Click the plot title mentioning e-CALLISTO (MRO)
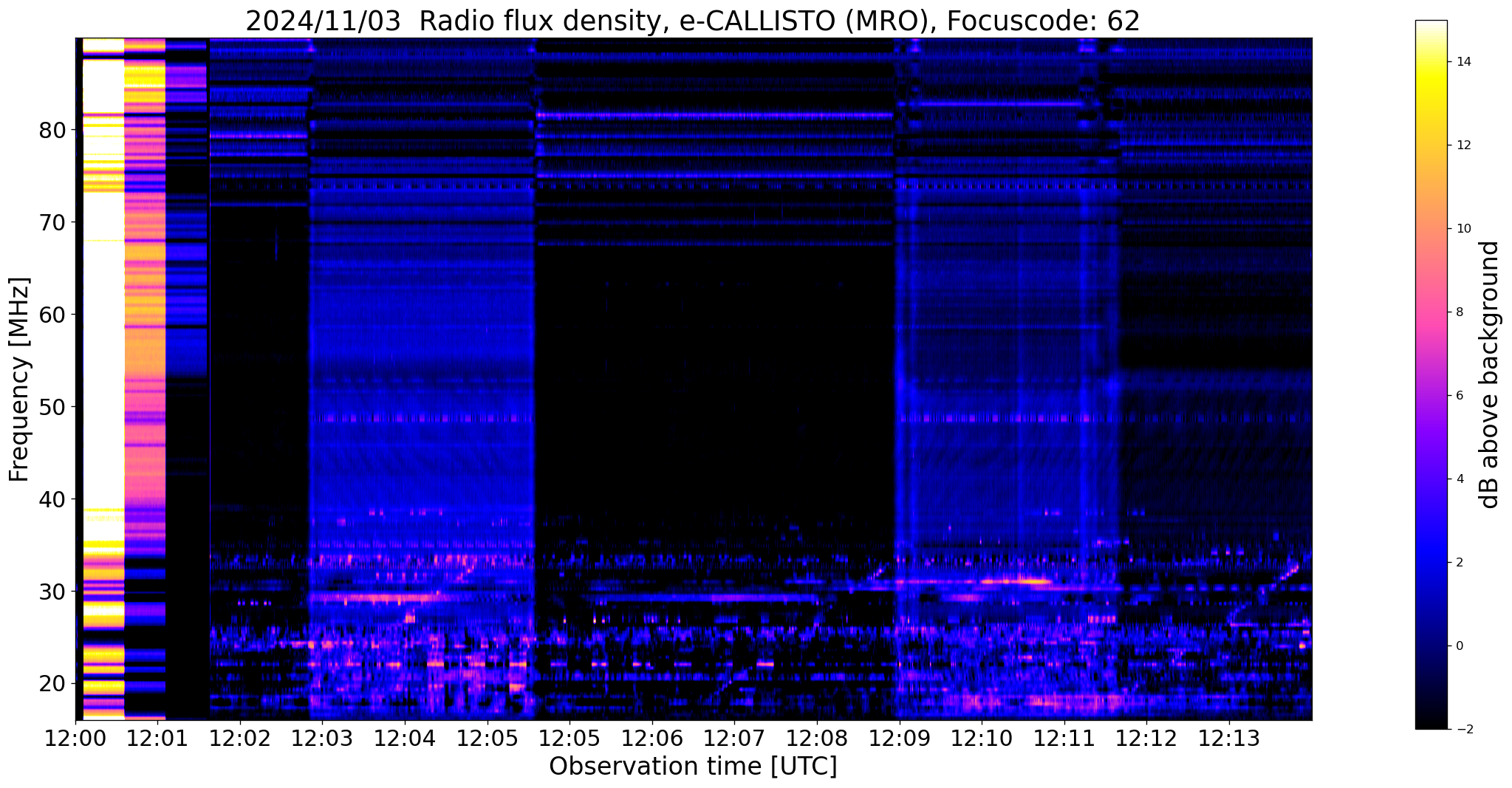The height and width of the screenshot is (788, 1512). pos(693,20)
